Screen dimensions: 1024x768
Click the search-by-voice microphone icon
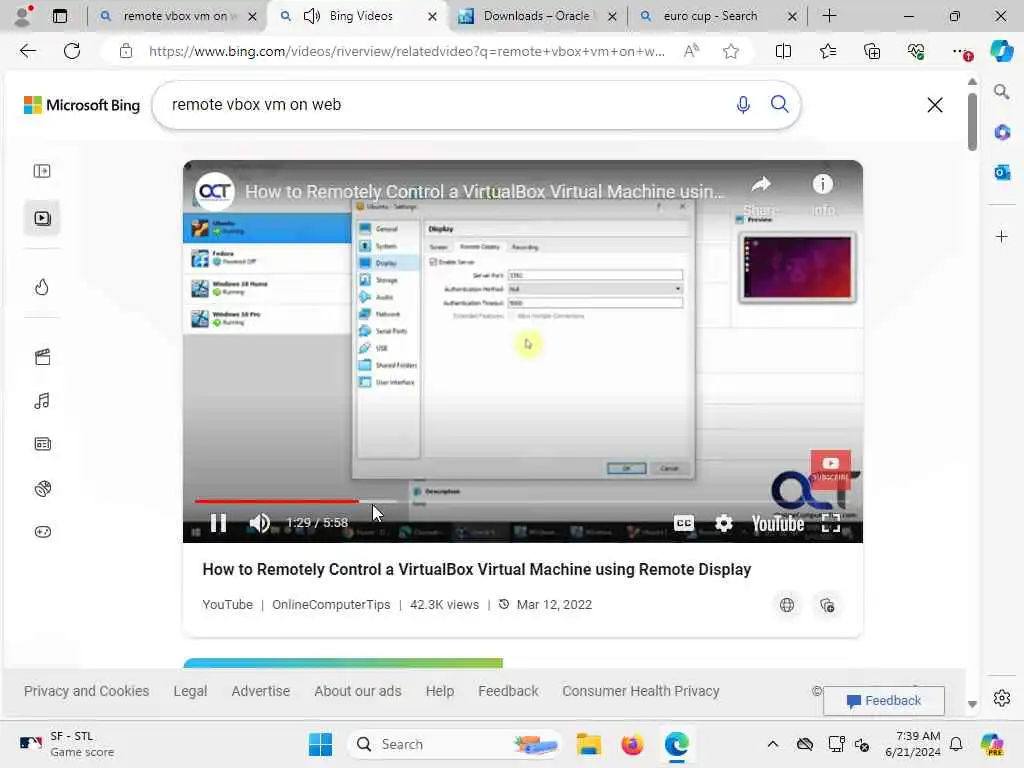[x=743, y=104]
